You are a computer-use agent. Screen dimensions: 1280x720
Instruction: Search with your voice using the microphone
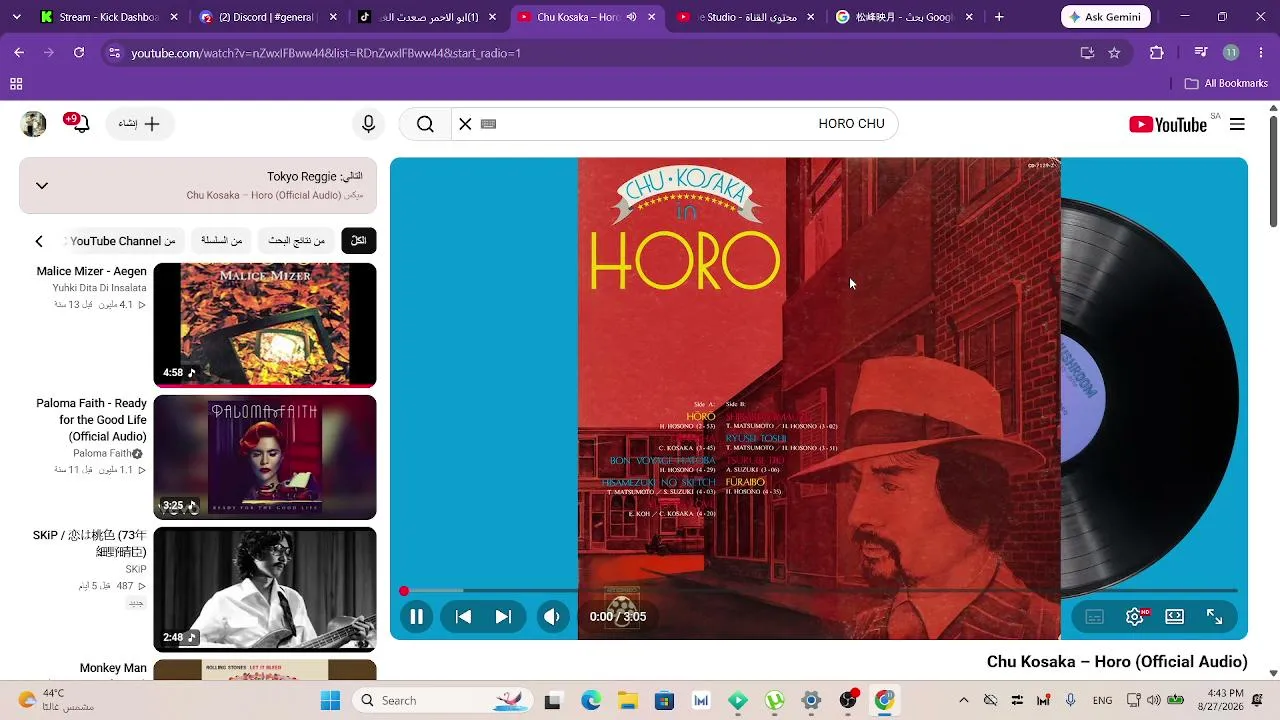[x=368, y=124]
